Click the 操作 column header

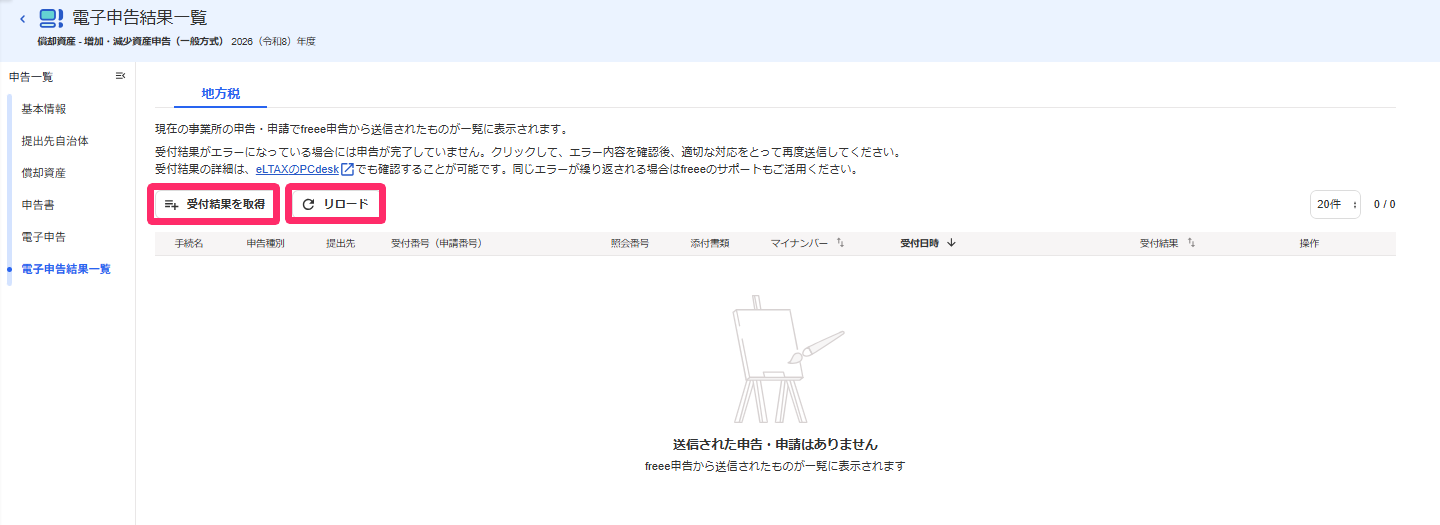coord(1309,243)
